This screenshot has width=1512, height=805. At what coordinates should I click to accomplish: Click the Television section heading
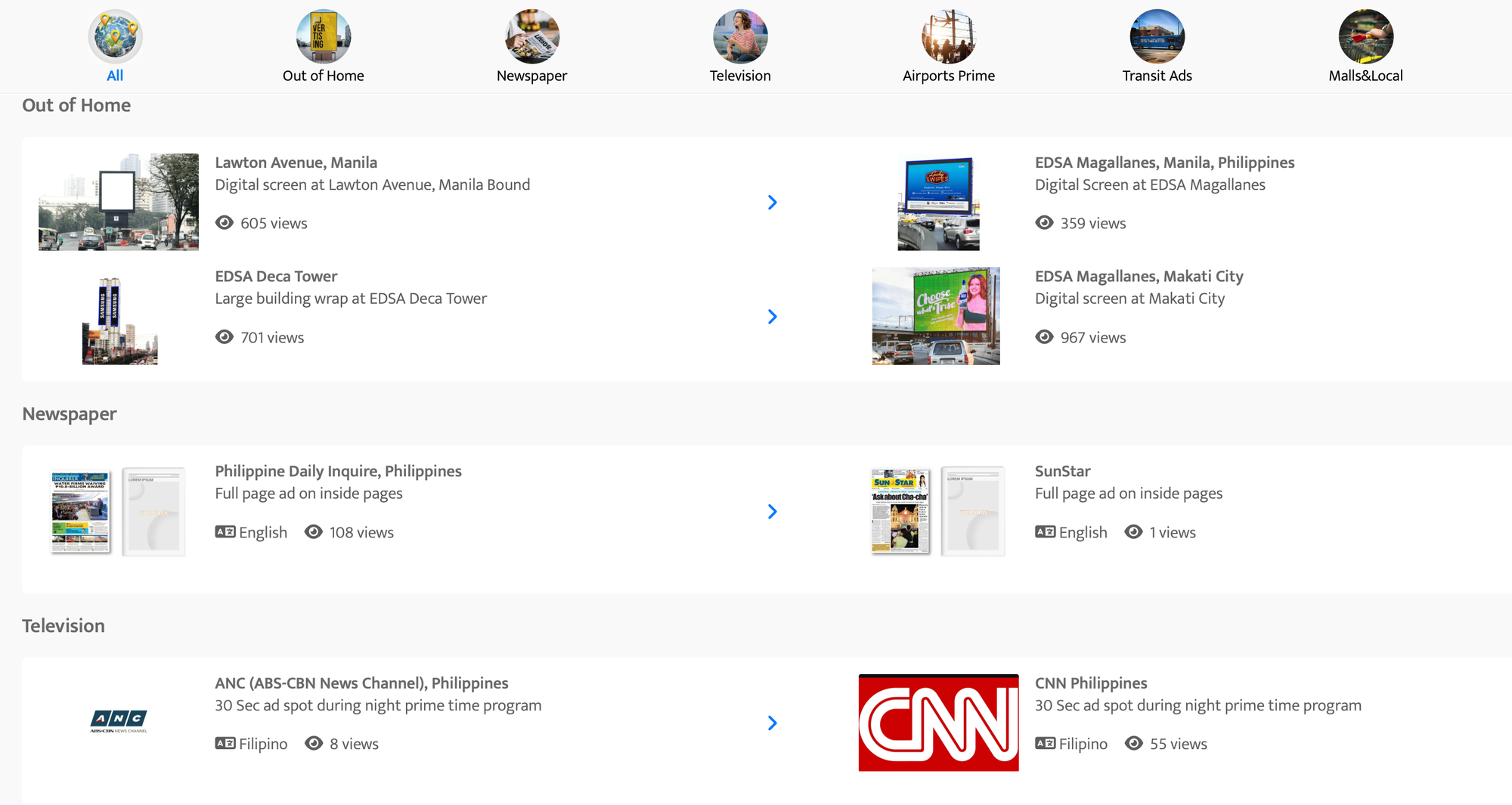(x=64, y=627)
